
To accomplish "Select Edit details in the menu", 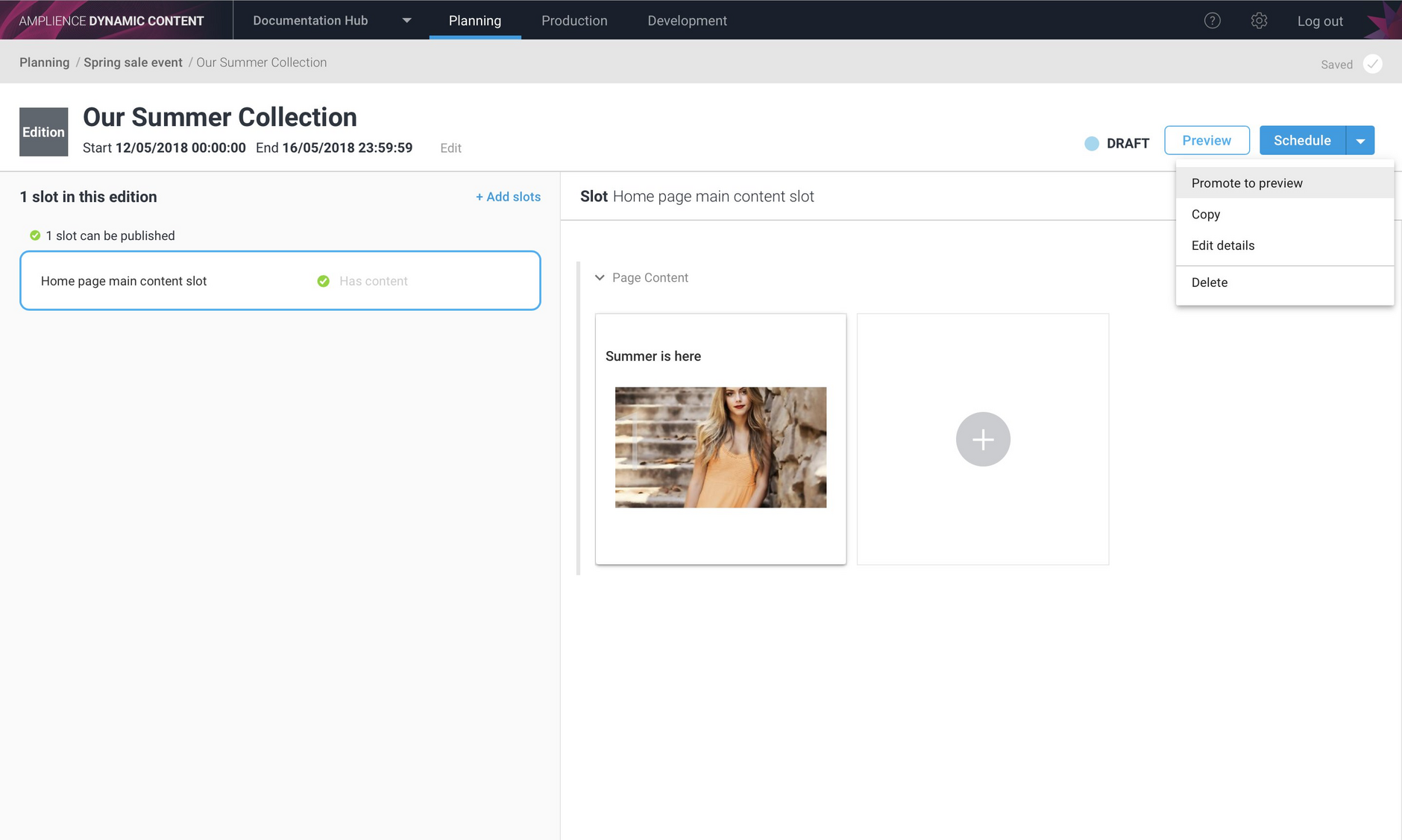I will pos(1284,245).
